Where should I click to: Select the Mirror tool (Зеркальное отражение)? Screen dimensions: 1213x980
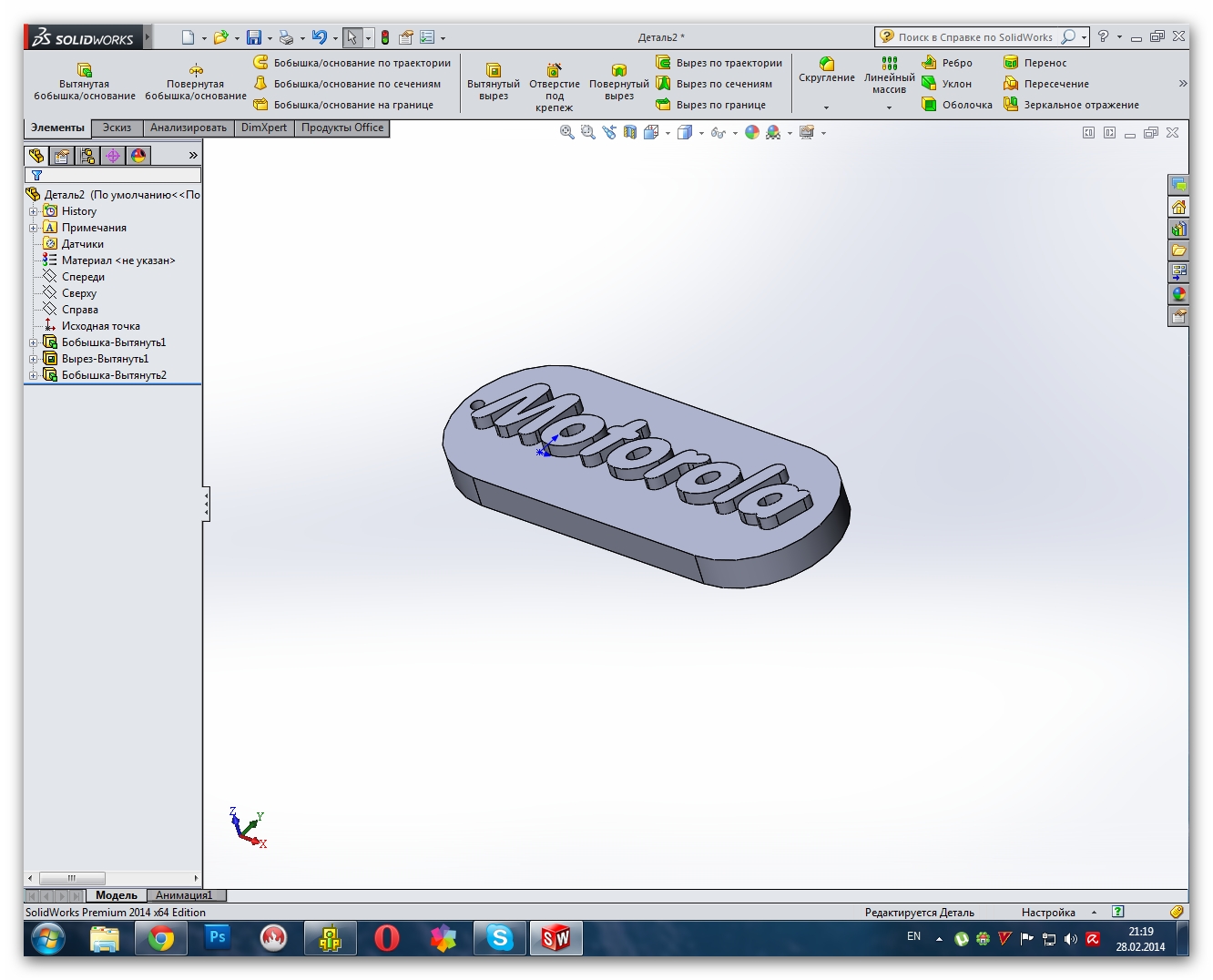coord(1071,105)
